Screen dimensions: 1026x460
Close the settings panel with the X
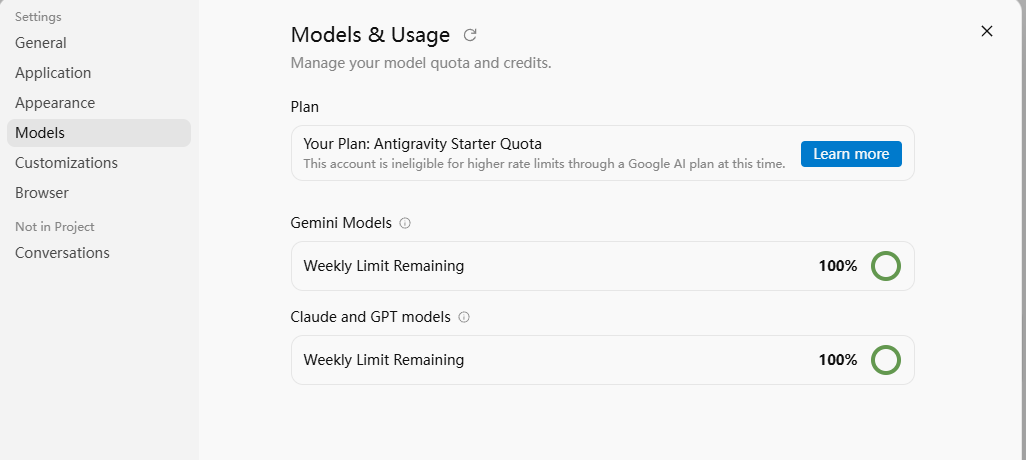(987, 31)
